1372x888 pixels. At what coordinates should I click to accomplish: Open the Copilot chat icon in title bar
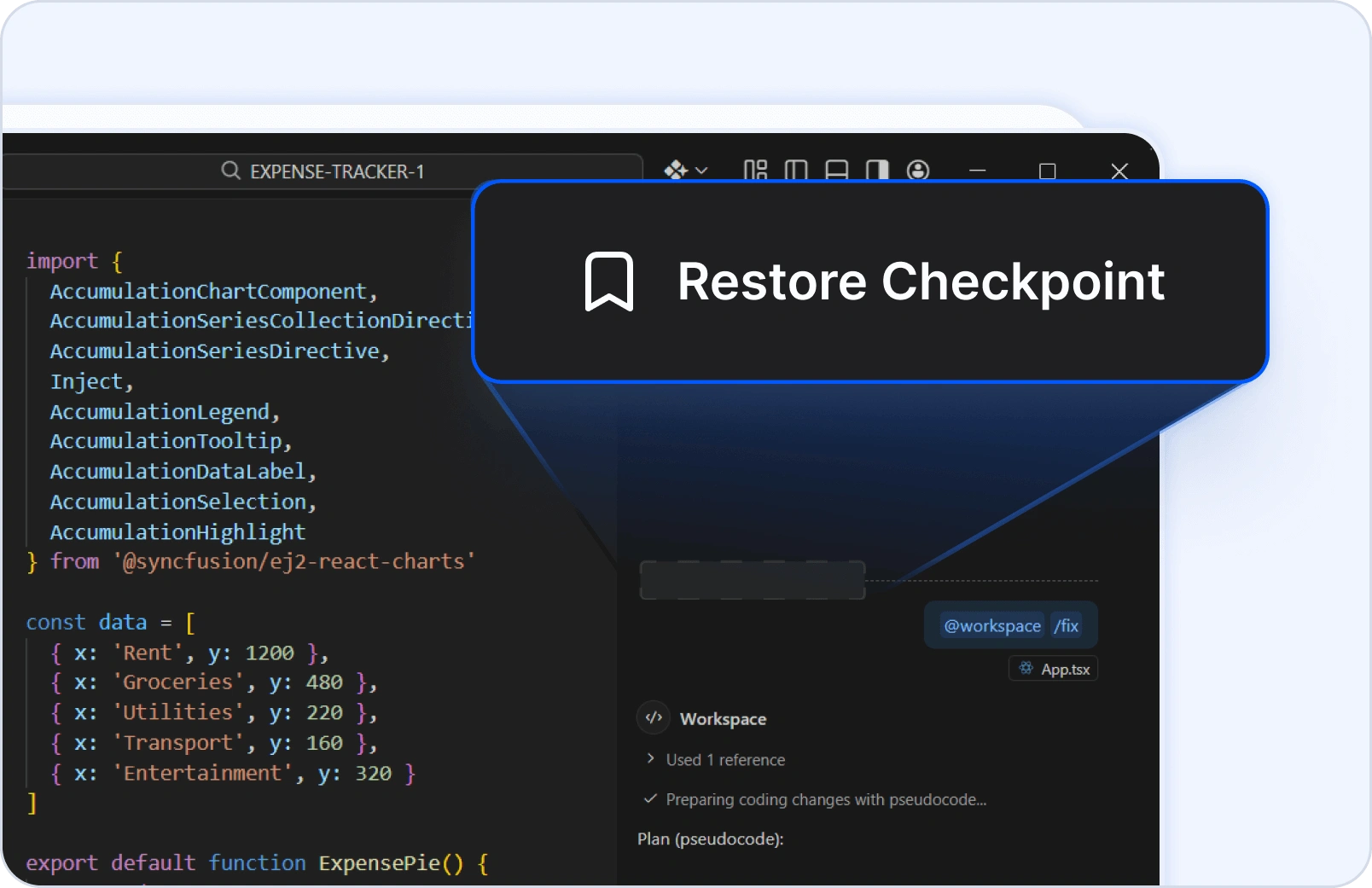676,171
